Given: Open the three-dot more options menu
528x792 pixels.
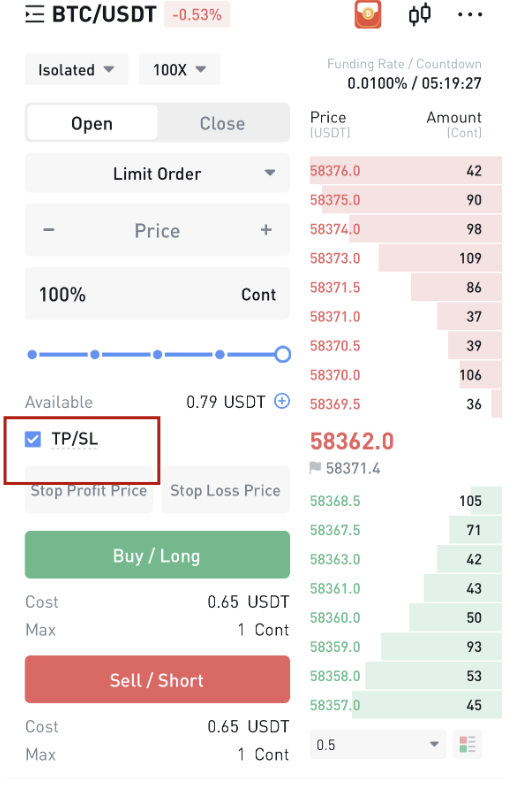Looking at the screenshot, I should point(470,15).
